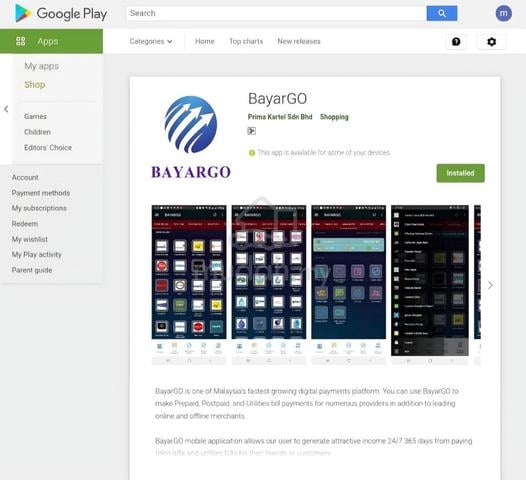Click the user account avatar 'm'
The image size is (526, 480).
[x=504, y=13]
